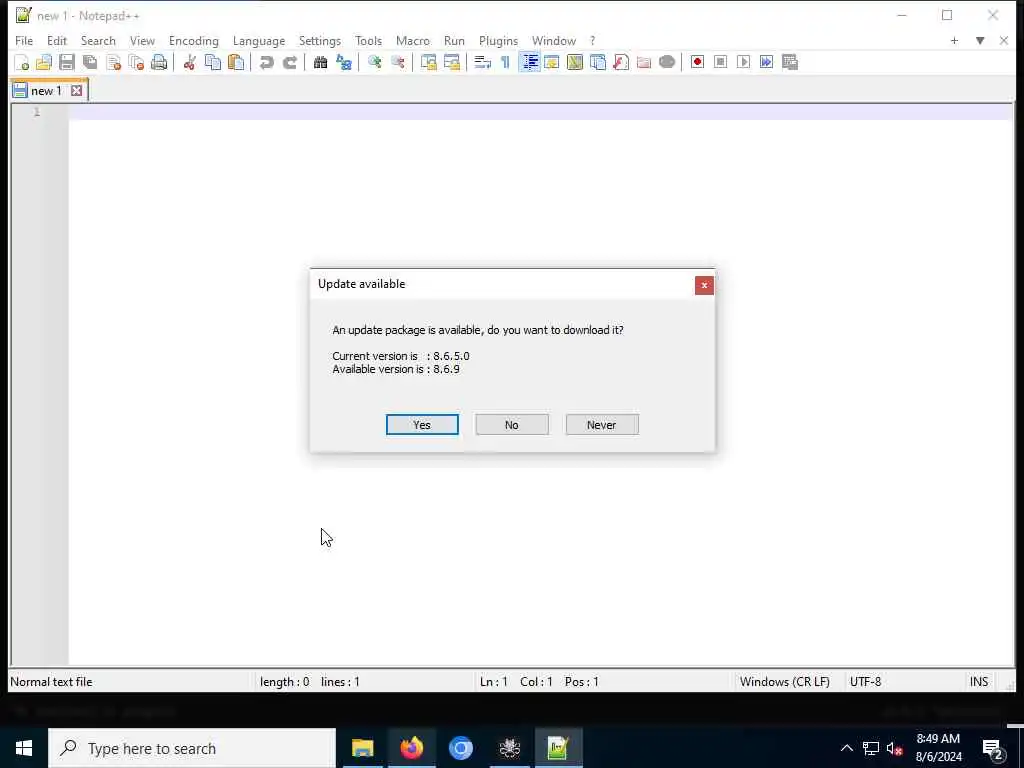Open the Language menu
Image resolution: width=1024 pixels, height=768 pixels.
pos(259,40)
